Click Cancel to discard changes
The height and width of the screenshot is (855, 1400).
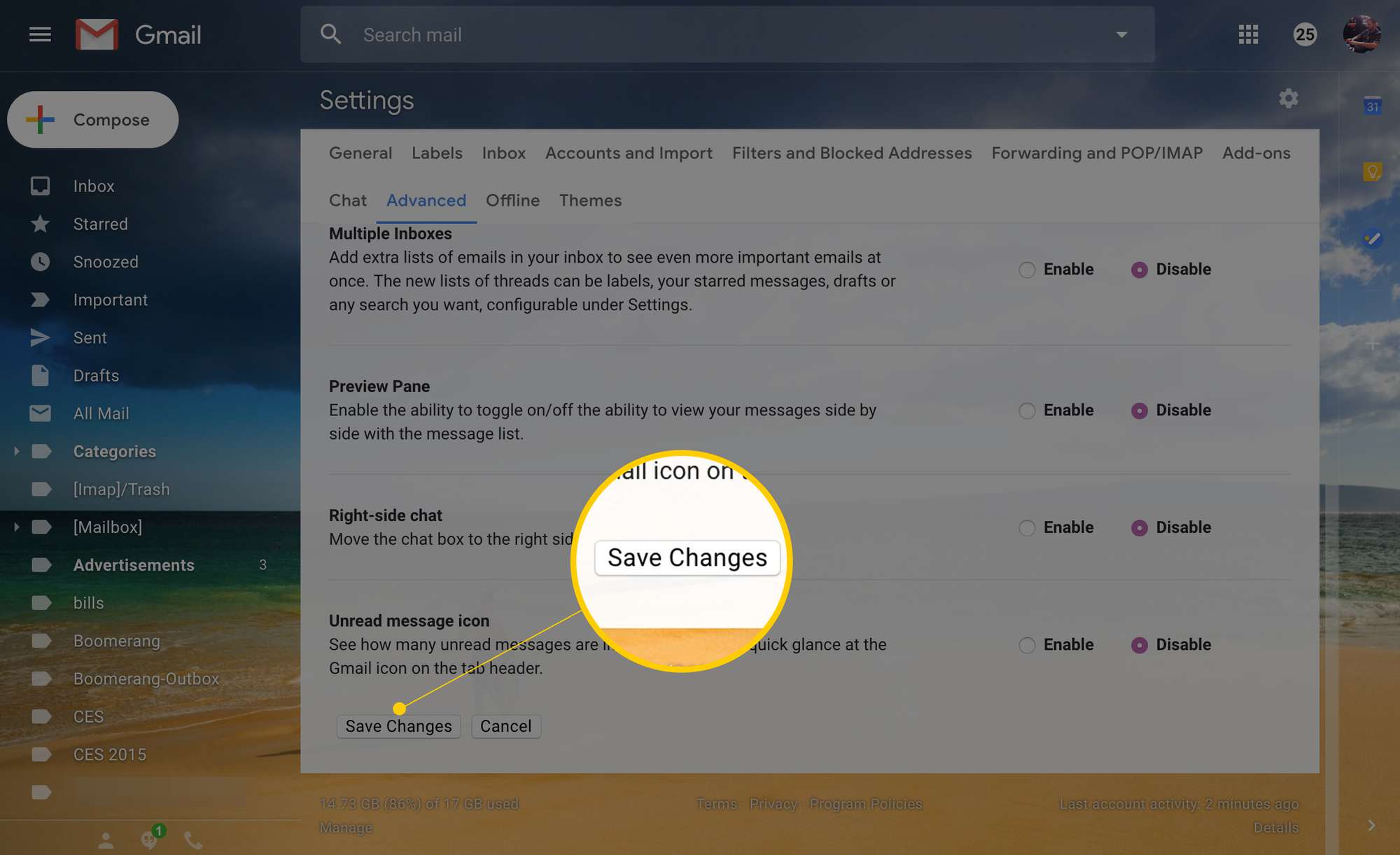click(505, 726)
